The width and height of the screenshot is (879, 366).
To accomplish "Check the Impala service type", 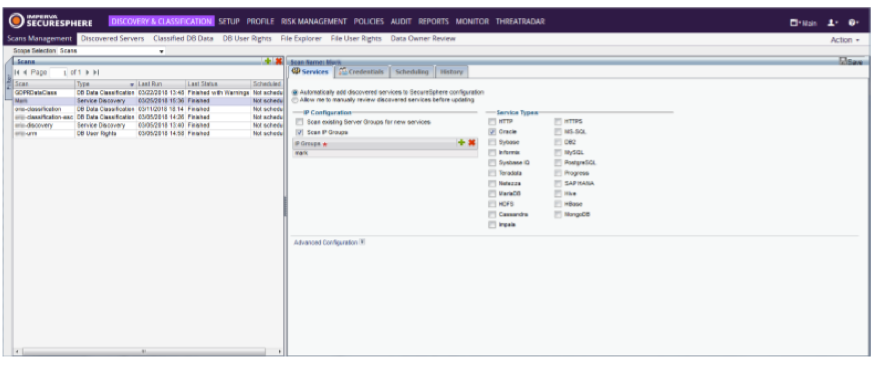I will coord(492,225).
